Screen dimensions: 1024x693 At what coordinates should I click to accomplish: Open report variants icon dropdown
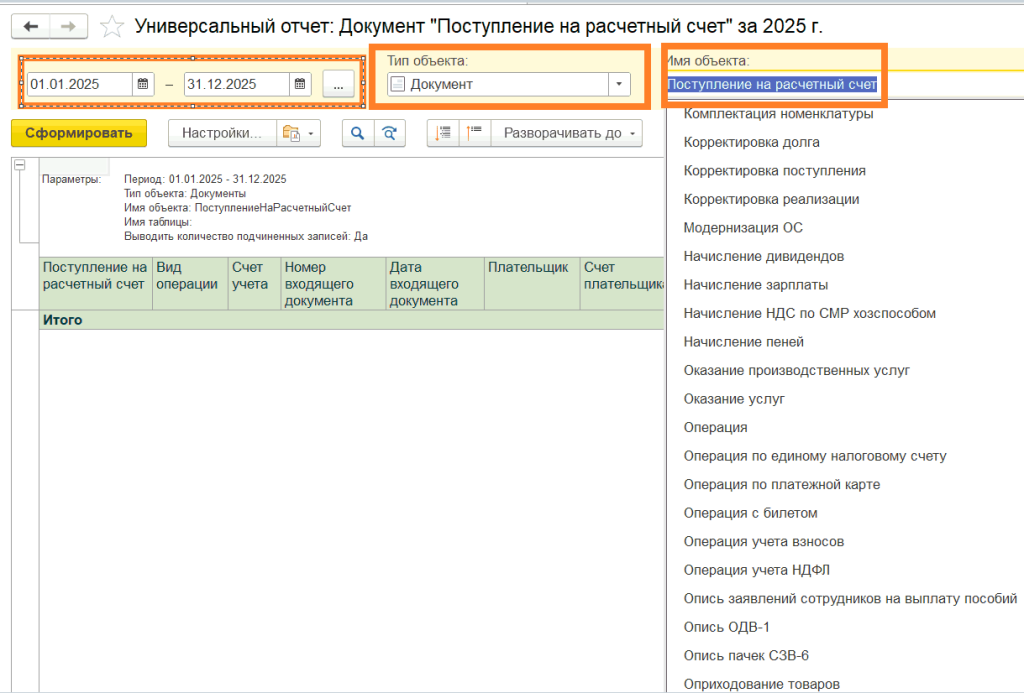[x=298, y=133]
